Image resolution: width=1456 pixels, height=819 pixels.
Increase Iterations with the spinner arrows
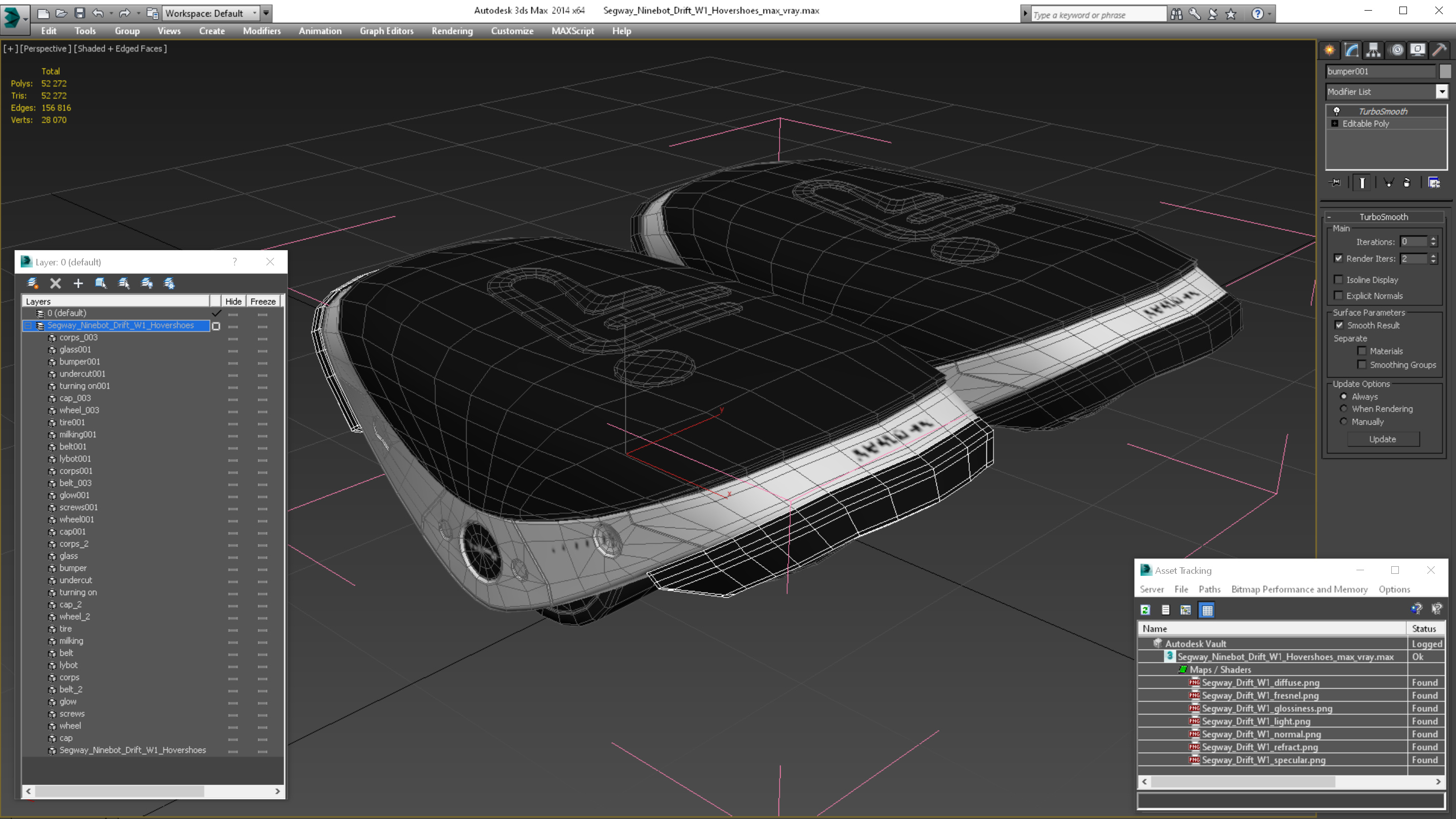(1433, 239)
